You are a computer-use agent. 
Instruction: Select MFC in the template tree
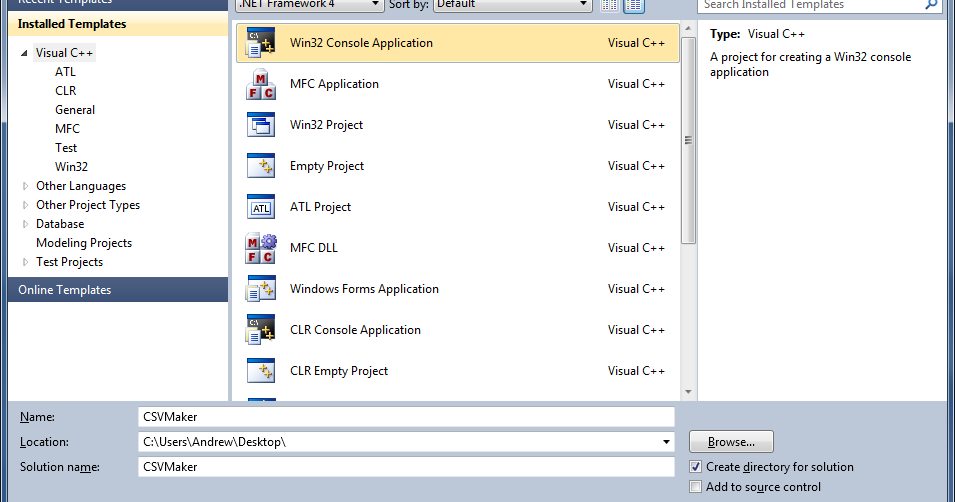[x=67, y=129]
